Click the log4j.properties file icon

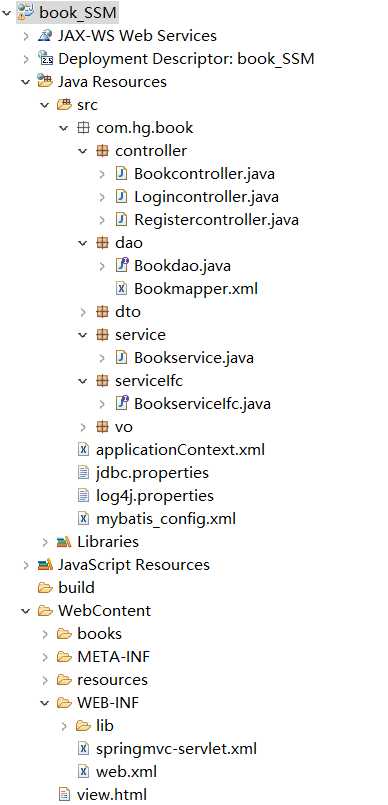pyautogui.click(x=83, y=495)
